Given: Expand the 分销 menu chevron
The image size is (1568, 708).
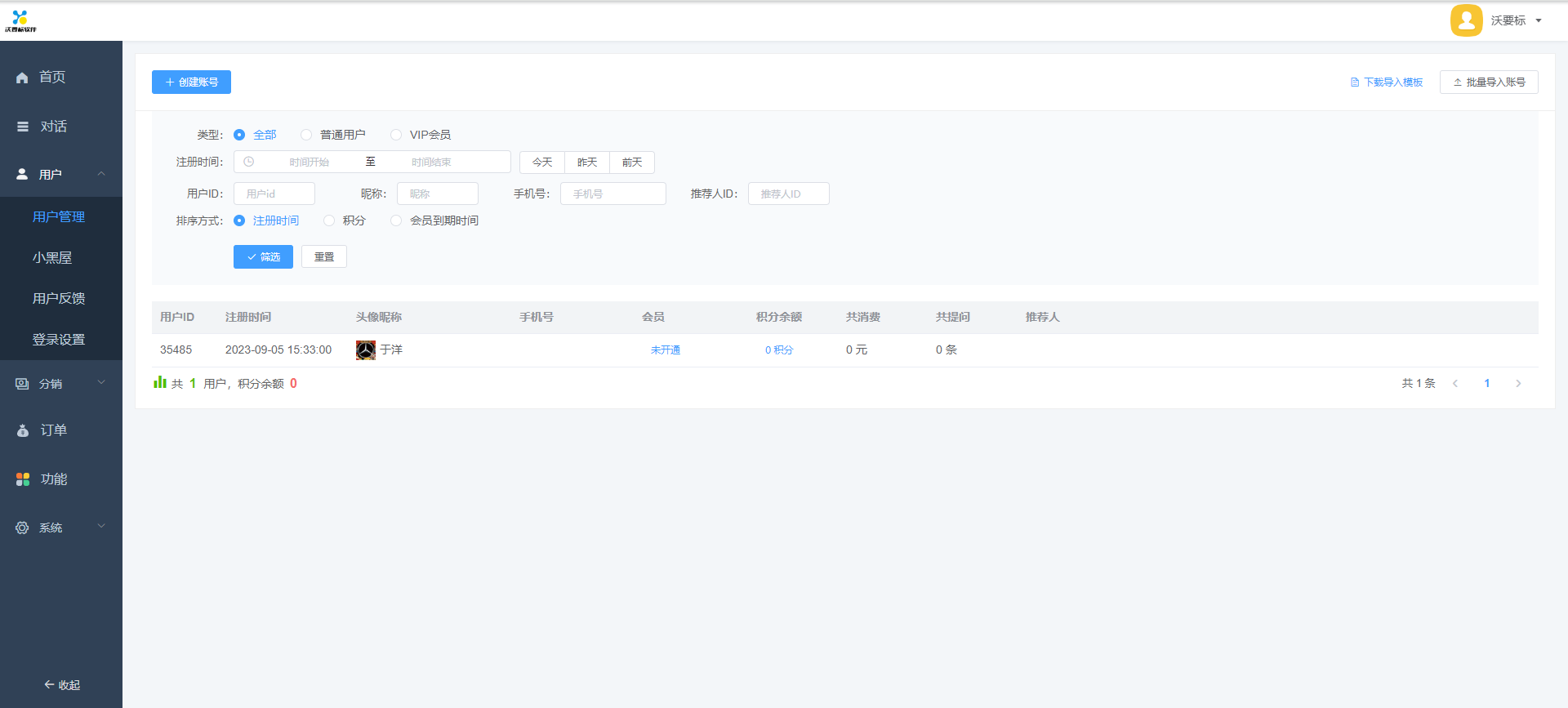Looking at the screenshot, I should click(x=101, y=383).
